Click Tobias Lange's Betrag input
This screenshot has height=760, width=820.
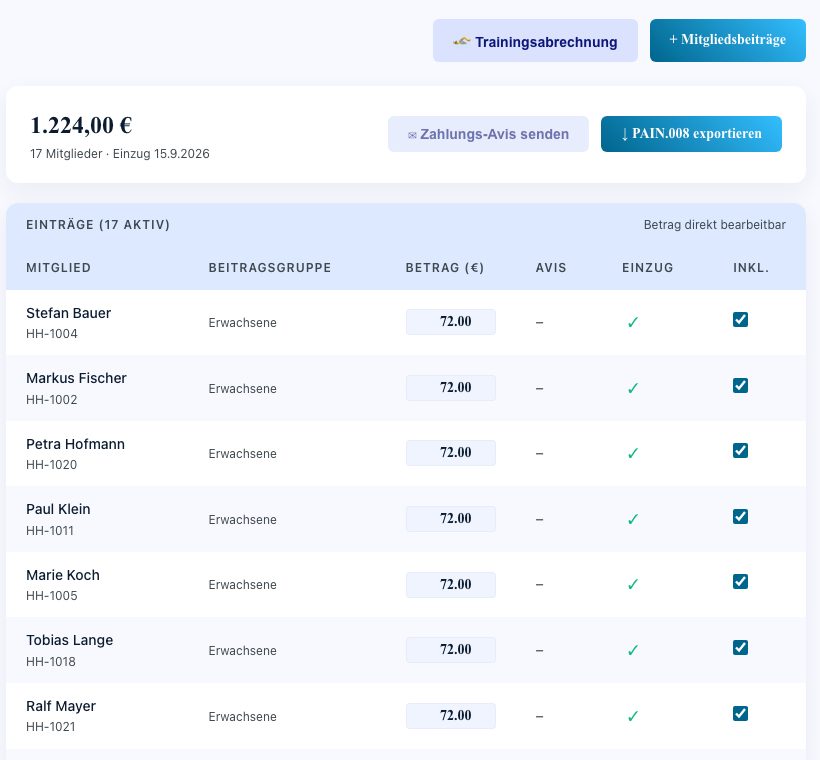click(451, 650)
